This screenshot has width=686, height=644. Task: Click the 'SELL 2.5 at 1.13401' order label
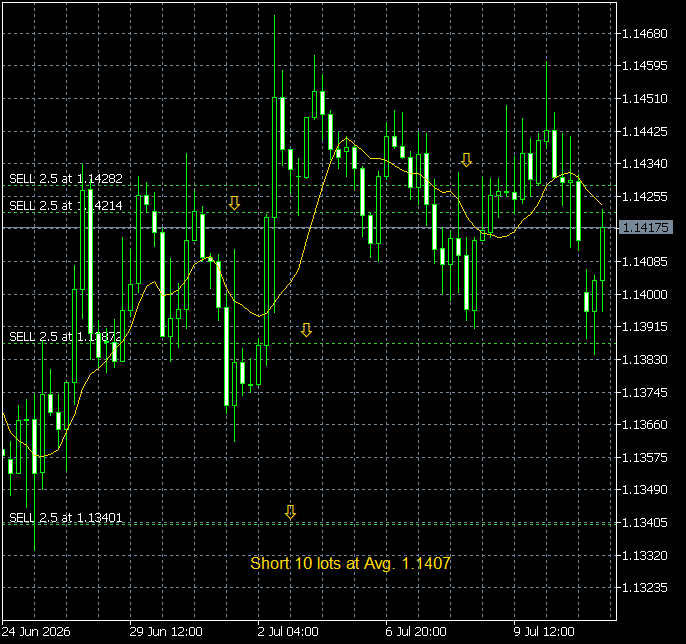point(66,518)
